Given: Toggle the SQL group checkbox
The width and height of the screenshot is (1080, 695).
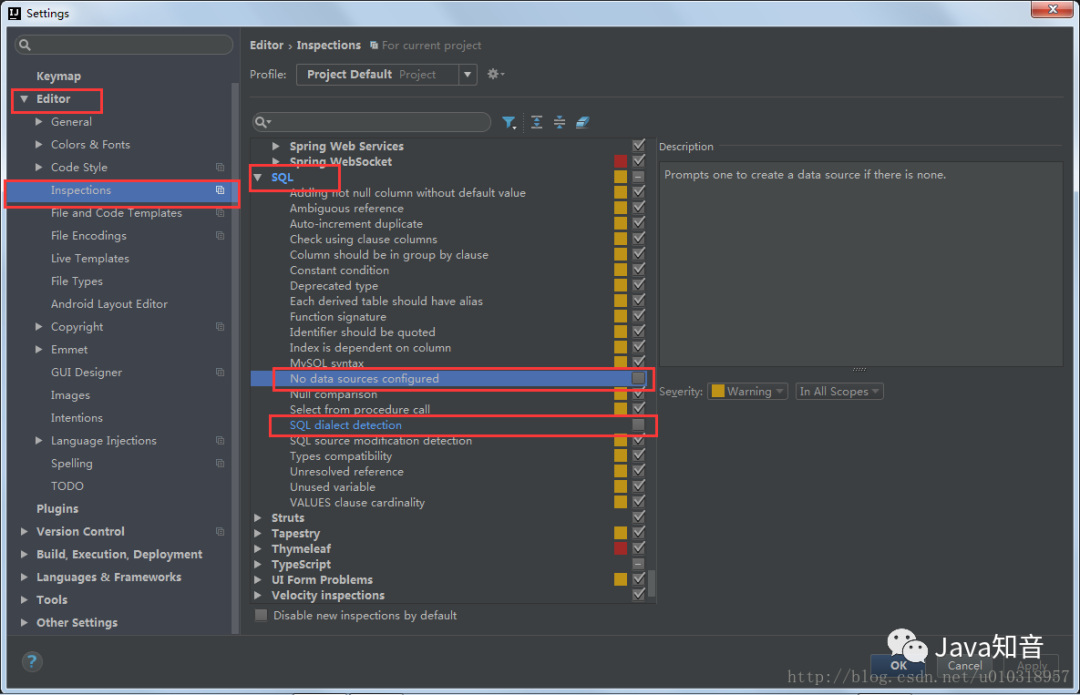Looking at the screenshot, I should pos(638,177).
